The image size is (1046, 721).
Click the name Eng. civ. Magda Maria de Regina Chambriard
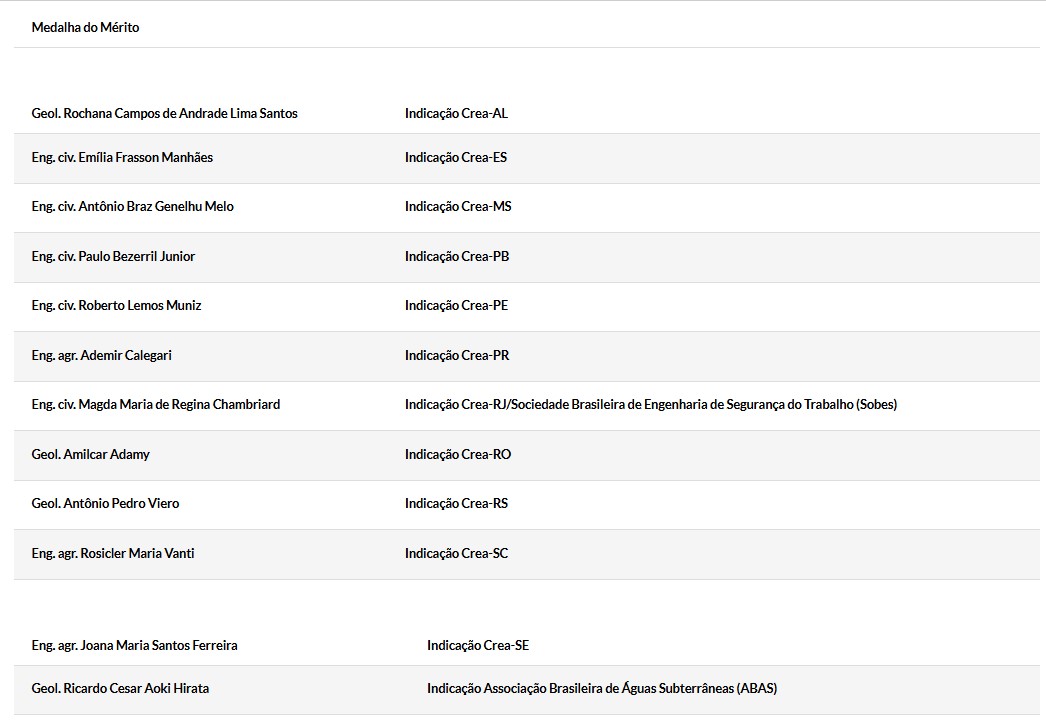pyautogui.click(x=155, y=405)
